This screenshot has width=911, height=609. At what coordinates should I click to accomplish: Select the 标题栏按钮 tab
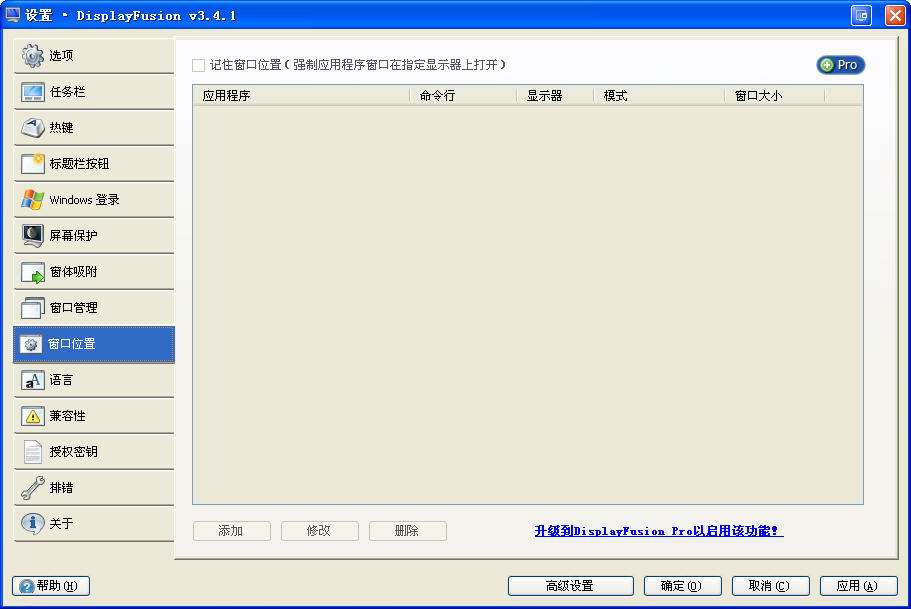[x=94, y=164]
